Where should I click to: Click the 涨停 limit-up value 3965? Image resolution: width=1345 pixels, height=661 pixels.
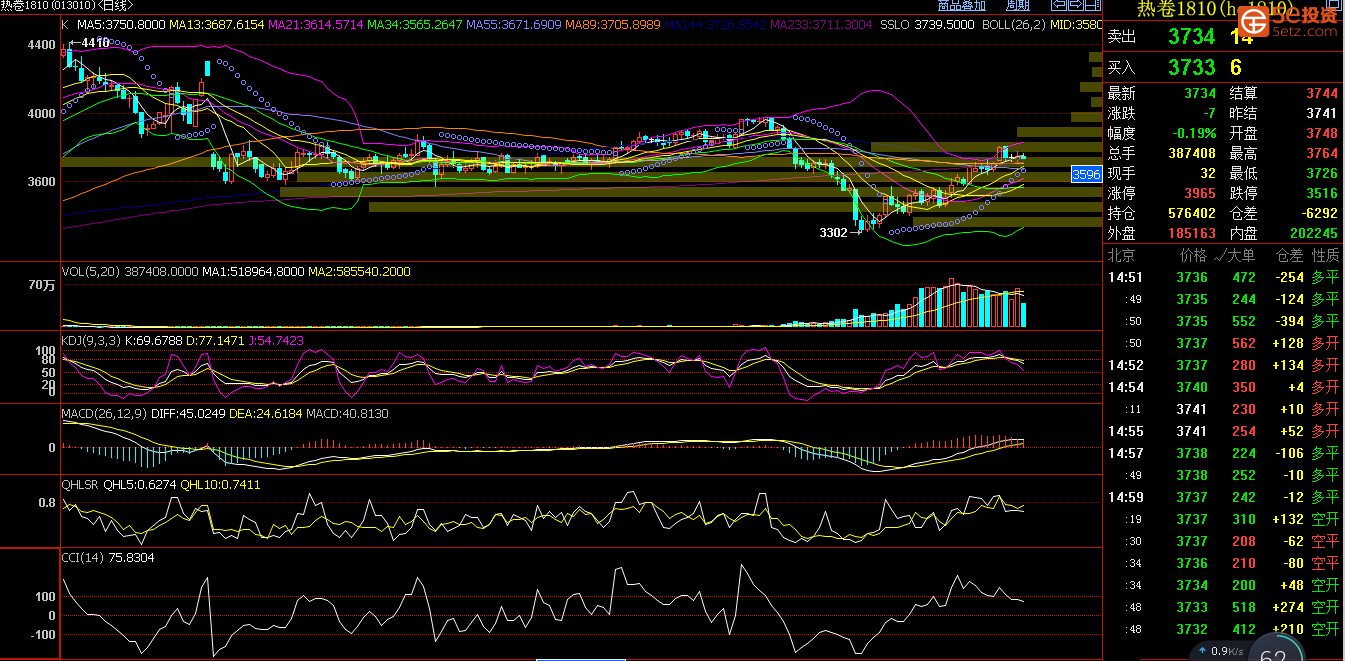click(x=1200, y=193)
